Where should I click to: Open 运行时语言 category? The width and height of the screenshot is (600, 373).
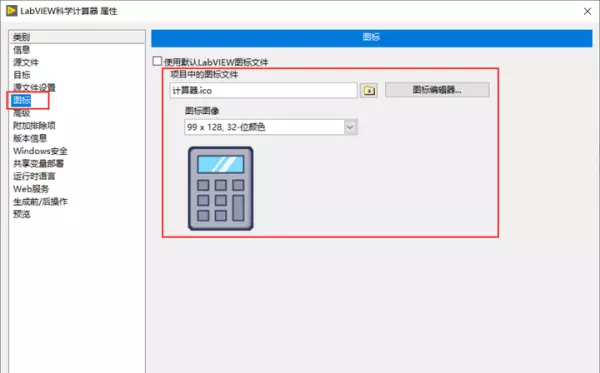[34, 176]
